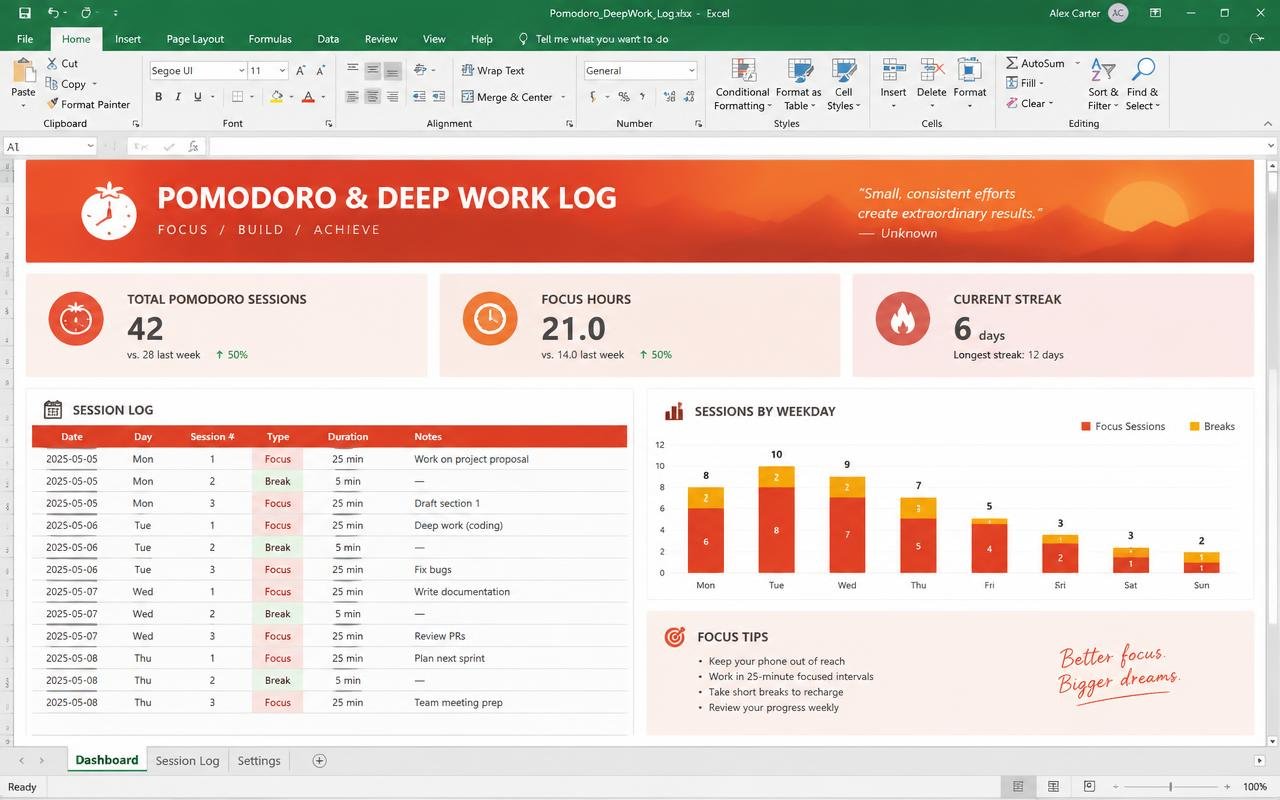Open Cell Styles gallery
Viewport: 1280px width, 800px height.
coord(844,84)
